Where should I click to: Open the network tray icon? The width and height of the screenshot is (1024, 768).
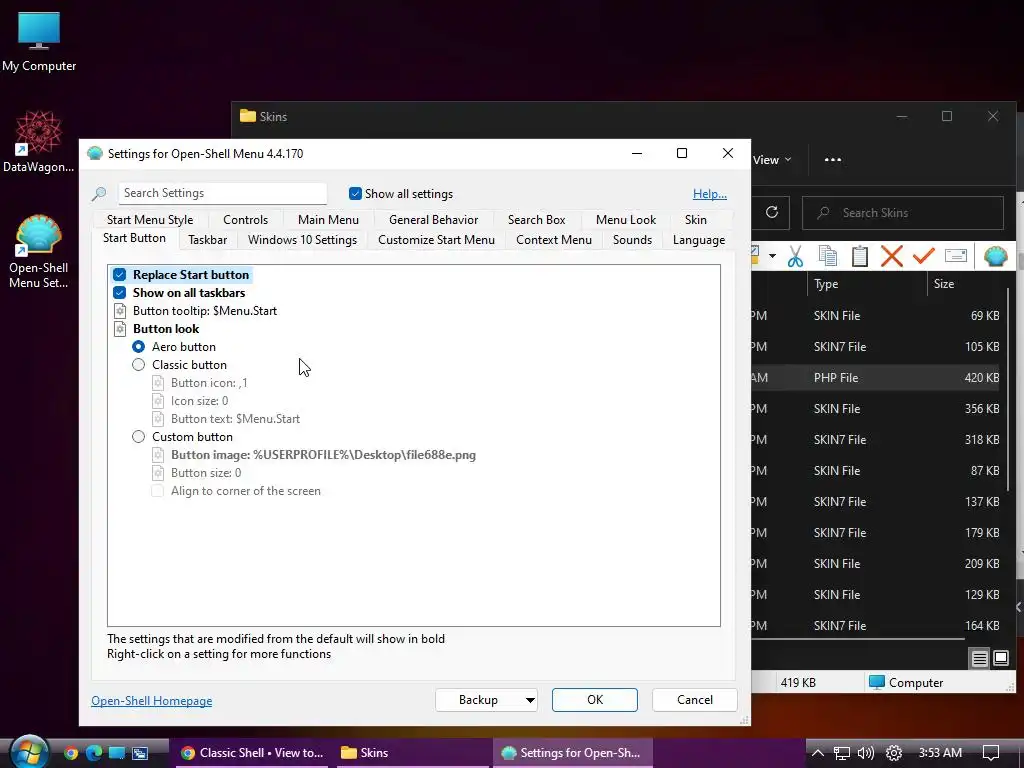(x=842, y=753)
